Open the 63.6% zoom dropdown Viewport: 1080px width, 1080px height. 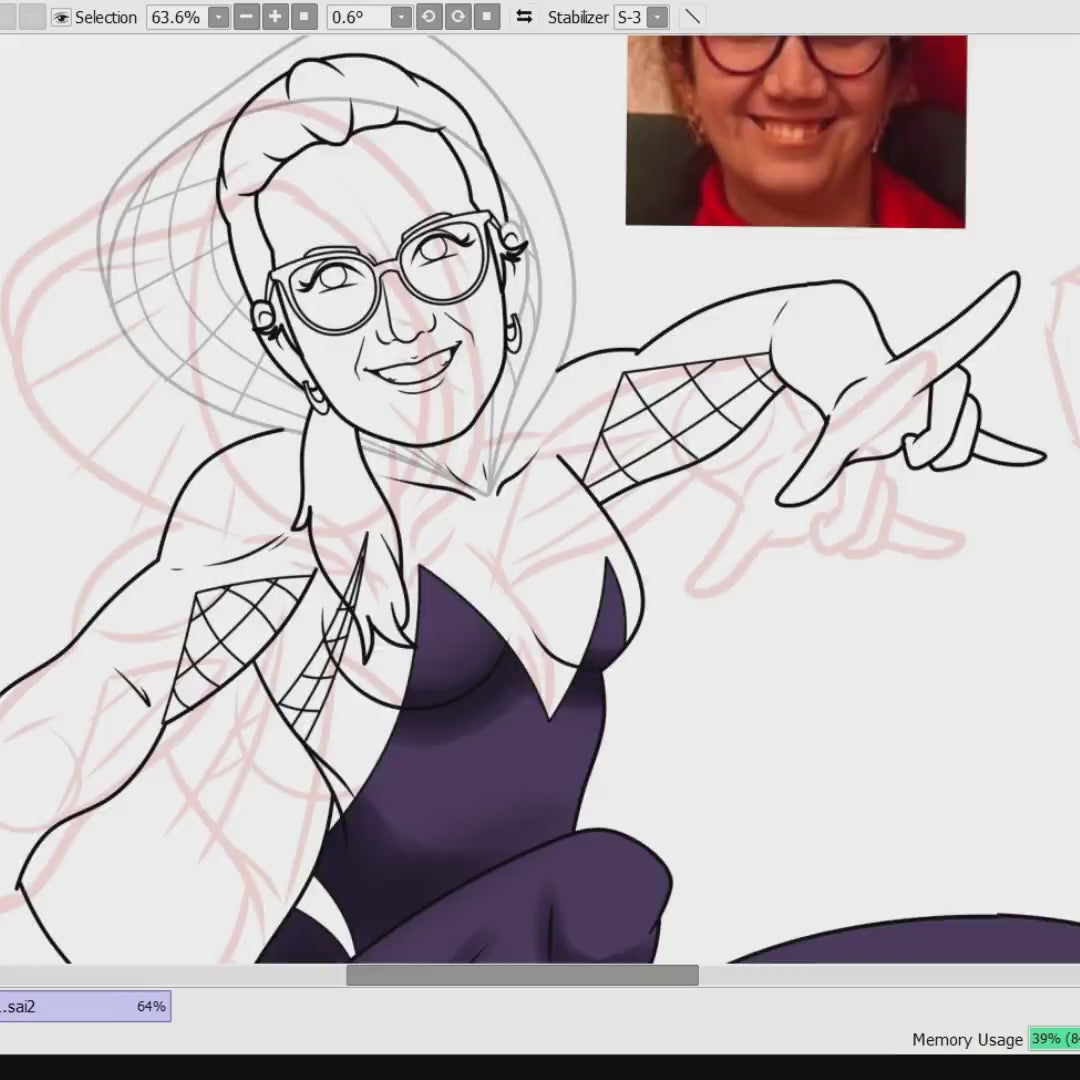click(219, 17)
